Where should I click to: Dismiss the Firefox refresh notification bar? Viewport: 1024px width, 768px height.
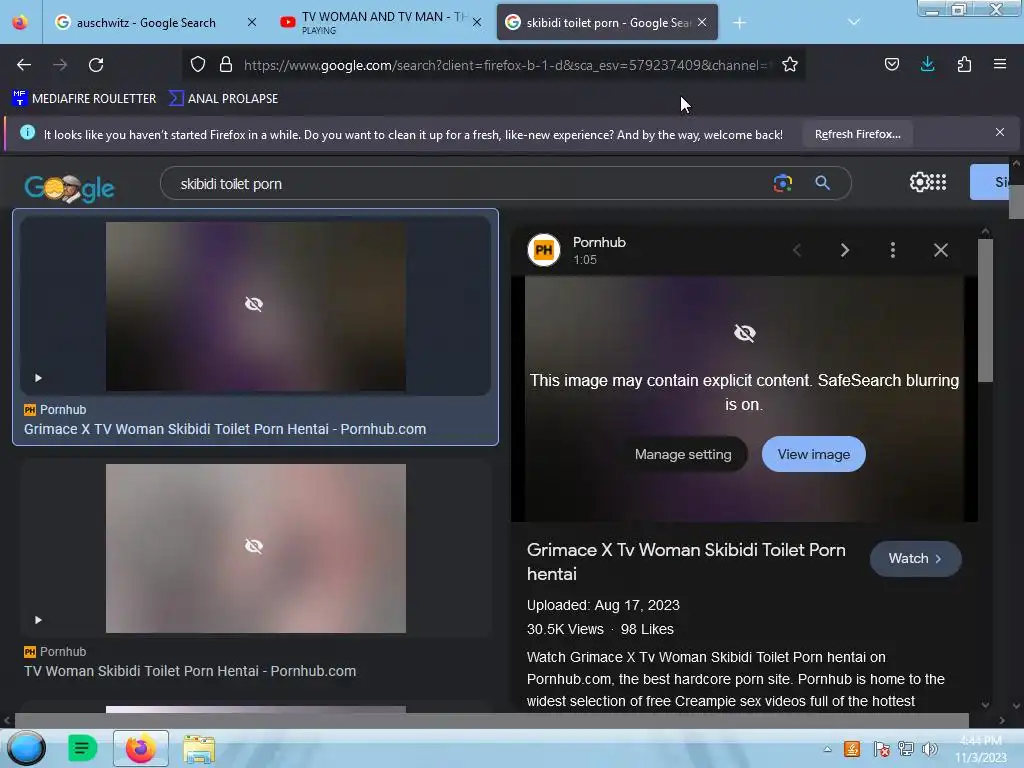[1000, 133]
